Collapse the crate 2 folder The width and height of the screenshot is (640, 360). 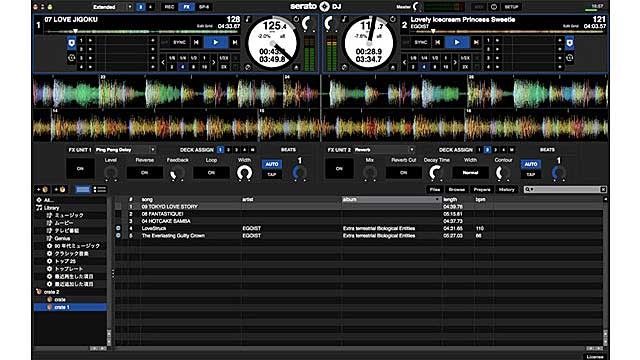[x=39, y=292]
